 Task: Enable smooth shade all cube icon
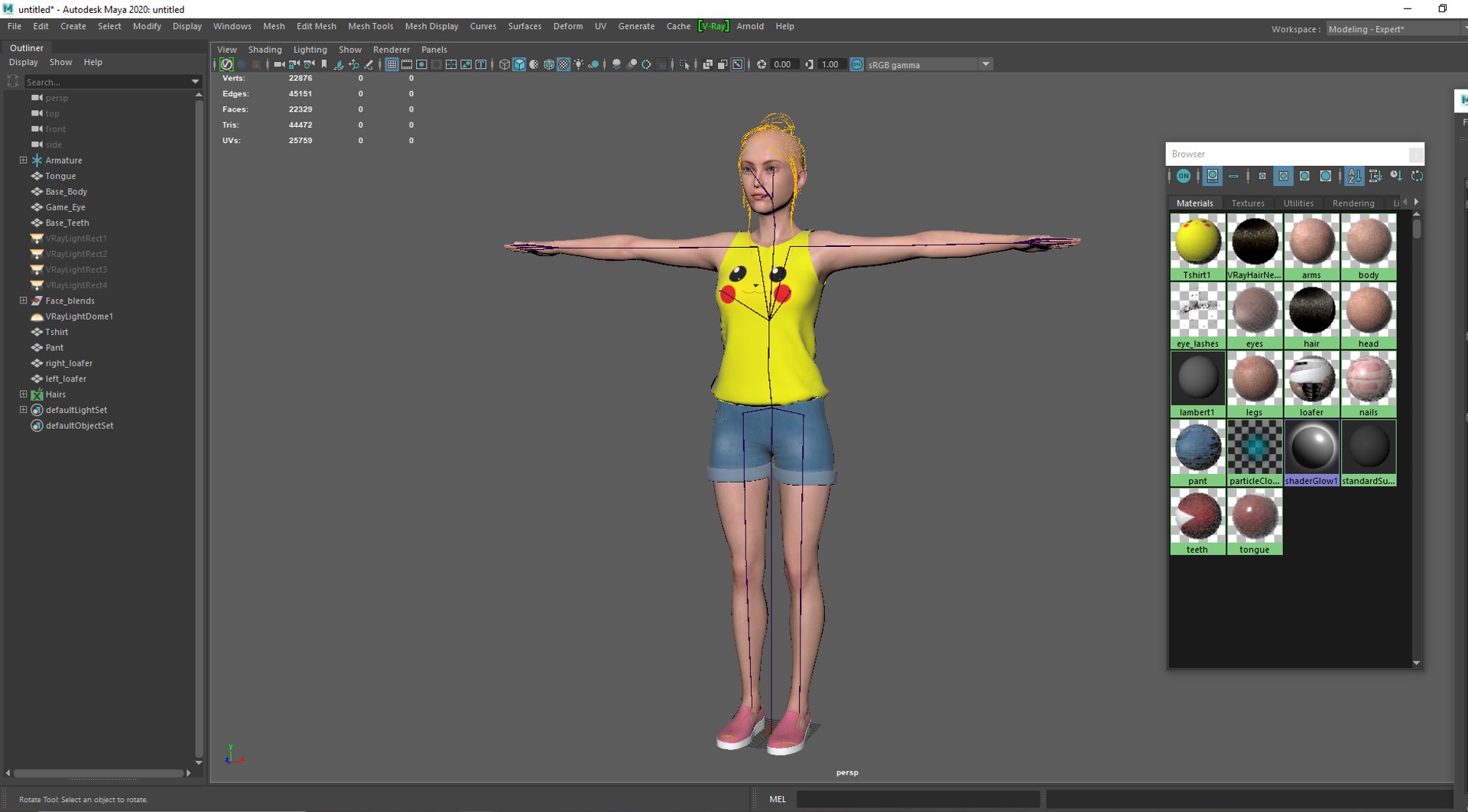(x=519, y=64)
